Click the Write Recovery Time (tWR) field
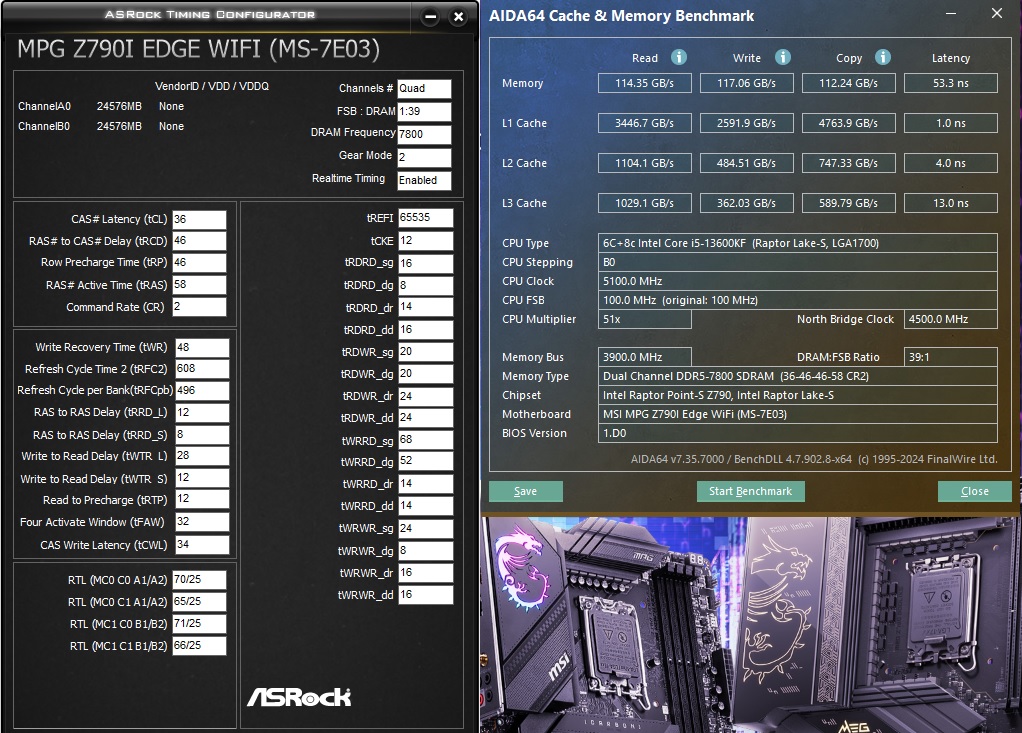 202,347
